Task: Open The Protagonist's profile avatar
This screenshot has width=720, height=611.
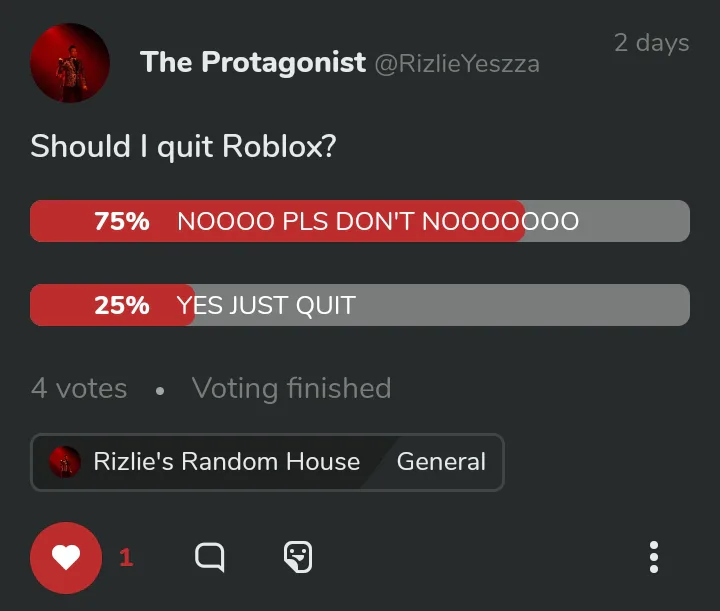Action: click(x=70, y=63)
